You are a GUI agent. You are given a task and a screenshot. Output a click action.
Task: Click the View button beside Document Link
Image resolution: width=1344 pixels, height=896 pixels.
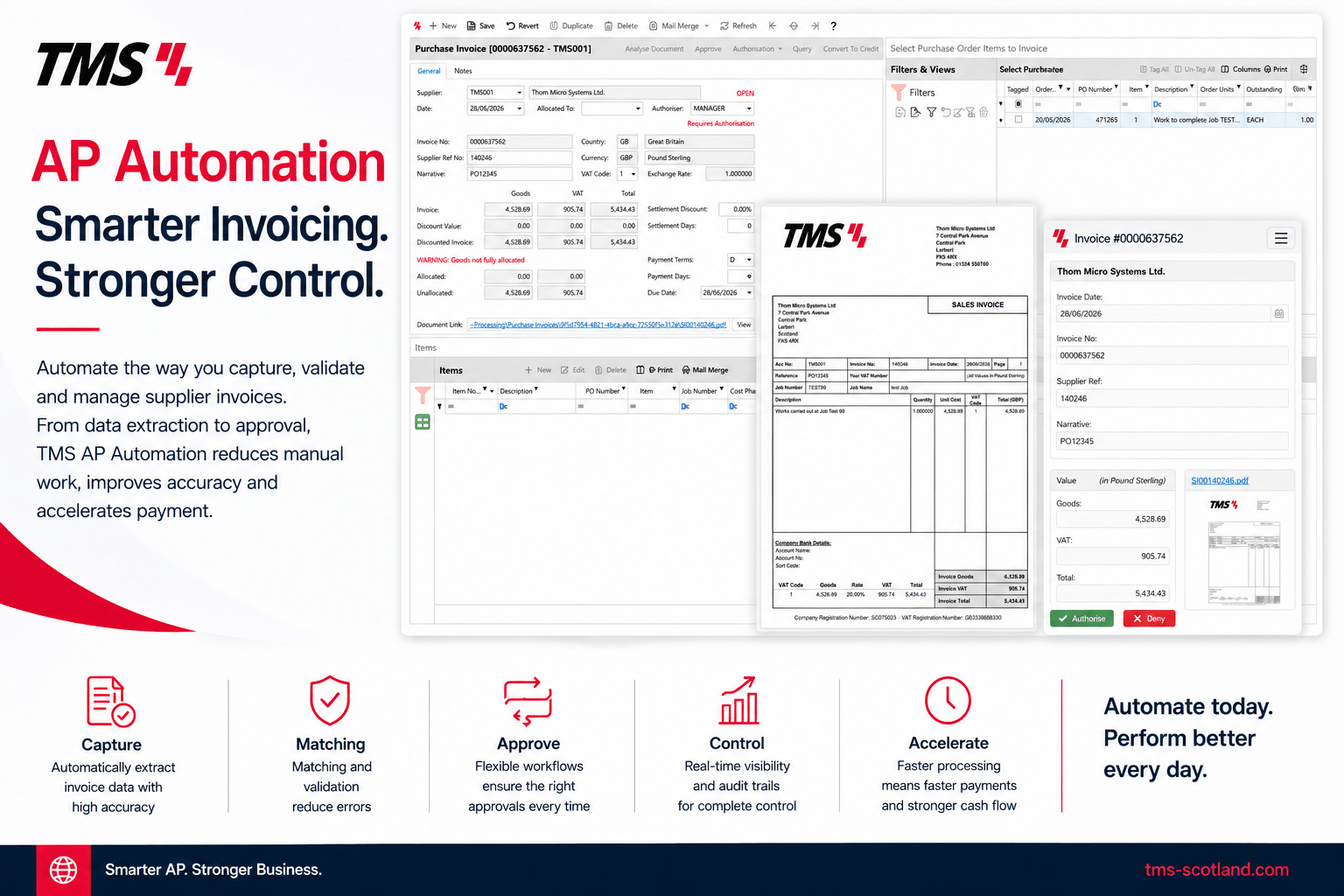(744, 325)
